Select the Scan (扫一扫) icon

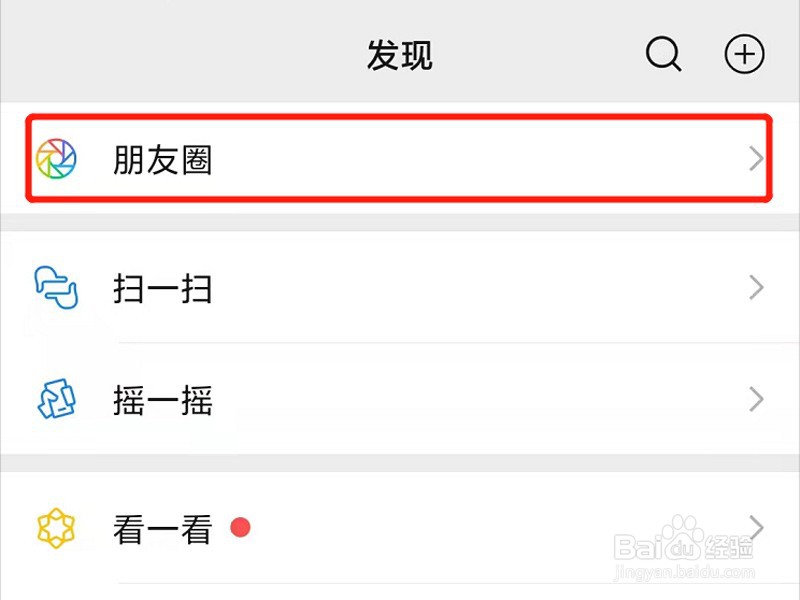pos(57,288)
